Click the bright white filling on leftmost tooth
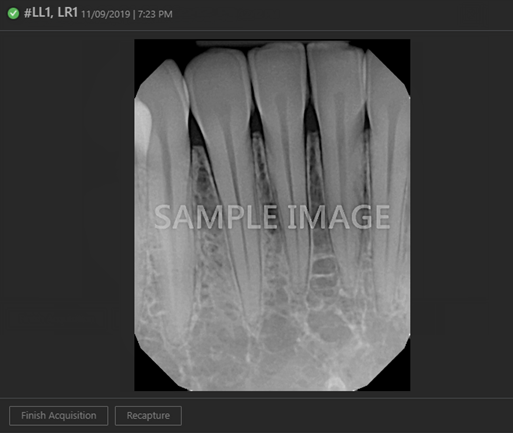 point(142,128)
